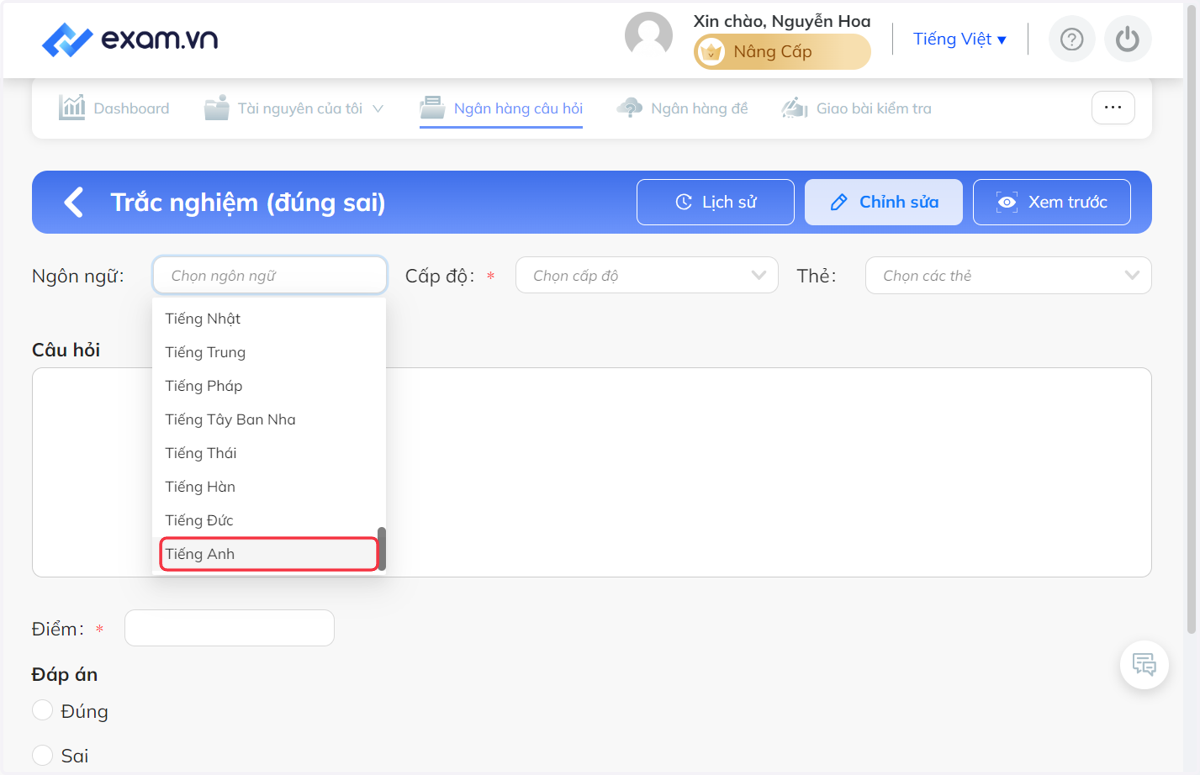This screenshot has width=1200, height=775.
Task: Select the Đúng answer radio button
Action: click(x=42, y=710)
